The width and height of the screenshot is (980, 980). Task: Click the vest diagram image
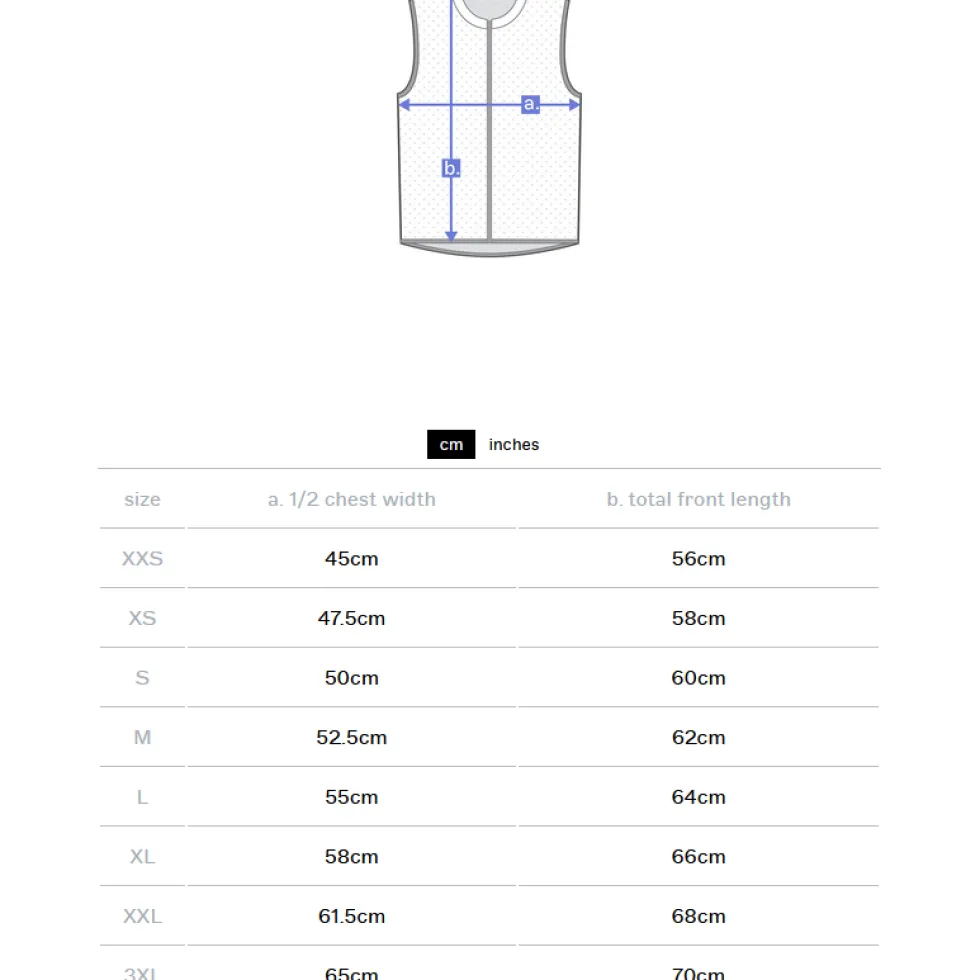pos(489,128)
